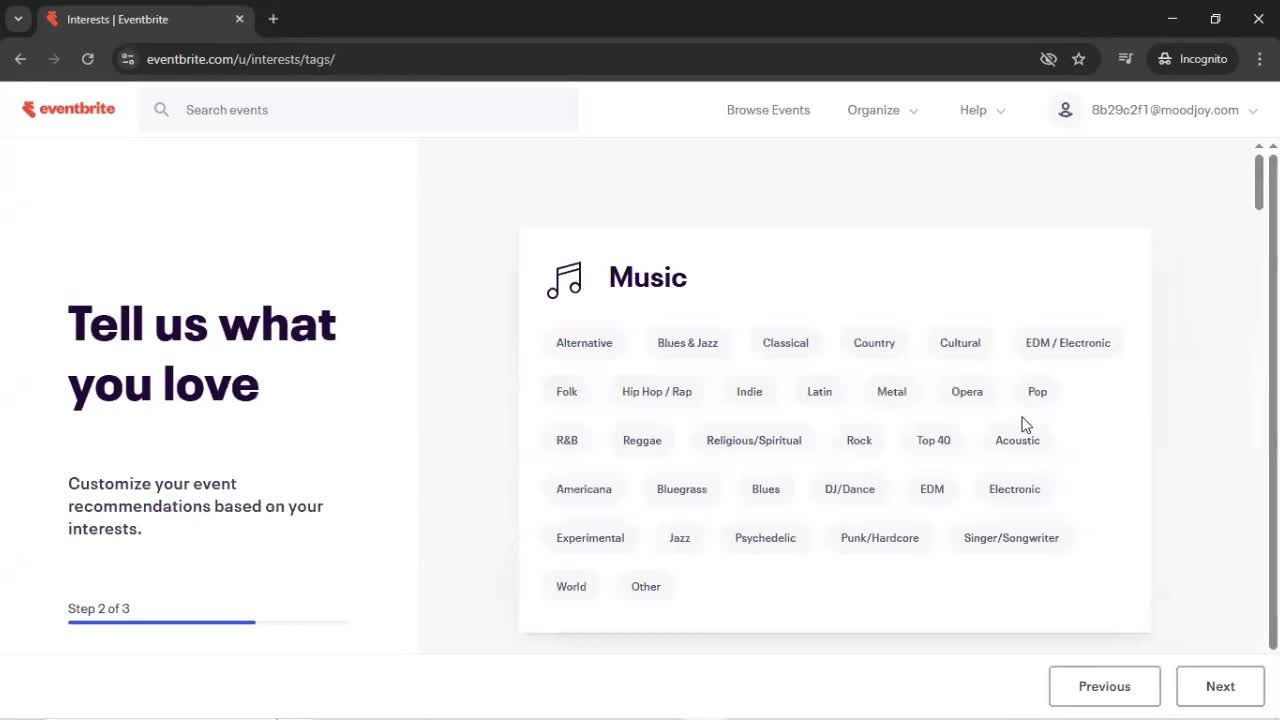The image size is (1280, 720).
Task: Click the page vertical scrollbar
Action: (x=1273, y=400)
